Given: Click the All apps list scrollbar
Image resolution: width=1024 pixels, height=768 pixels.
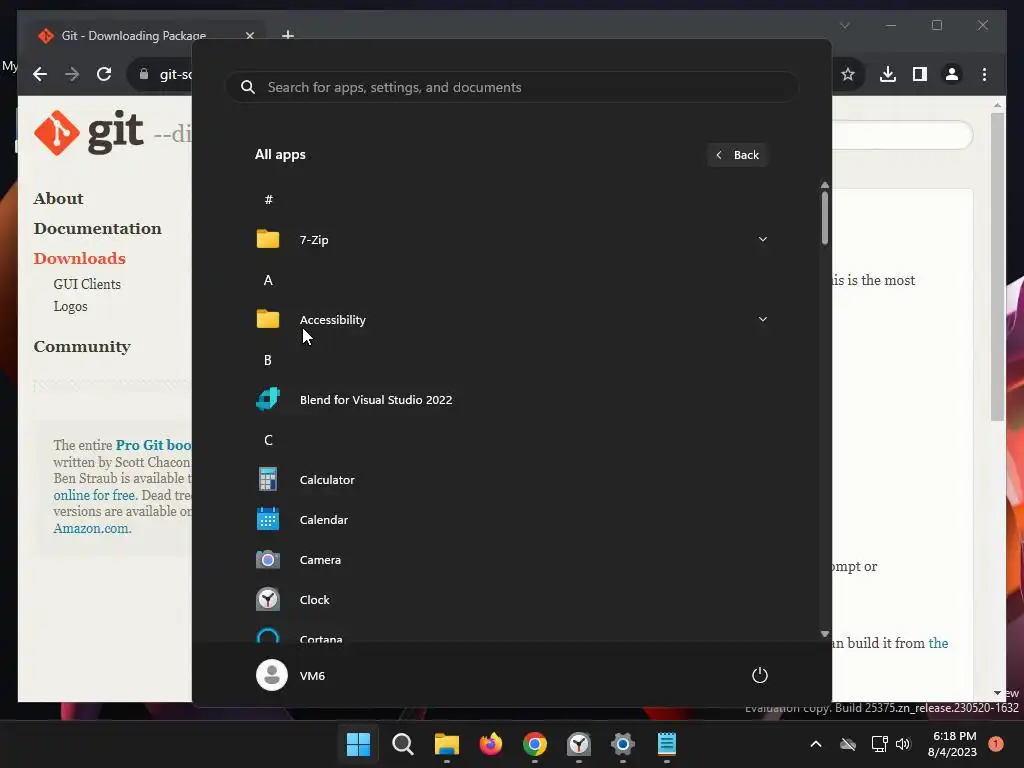Looking at the screenshot, I should 825,217.
